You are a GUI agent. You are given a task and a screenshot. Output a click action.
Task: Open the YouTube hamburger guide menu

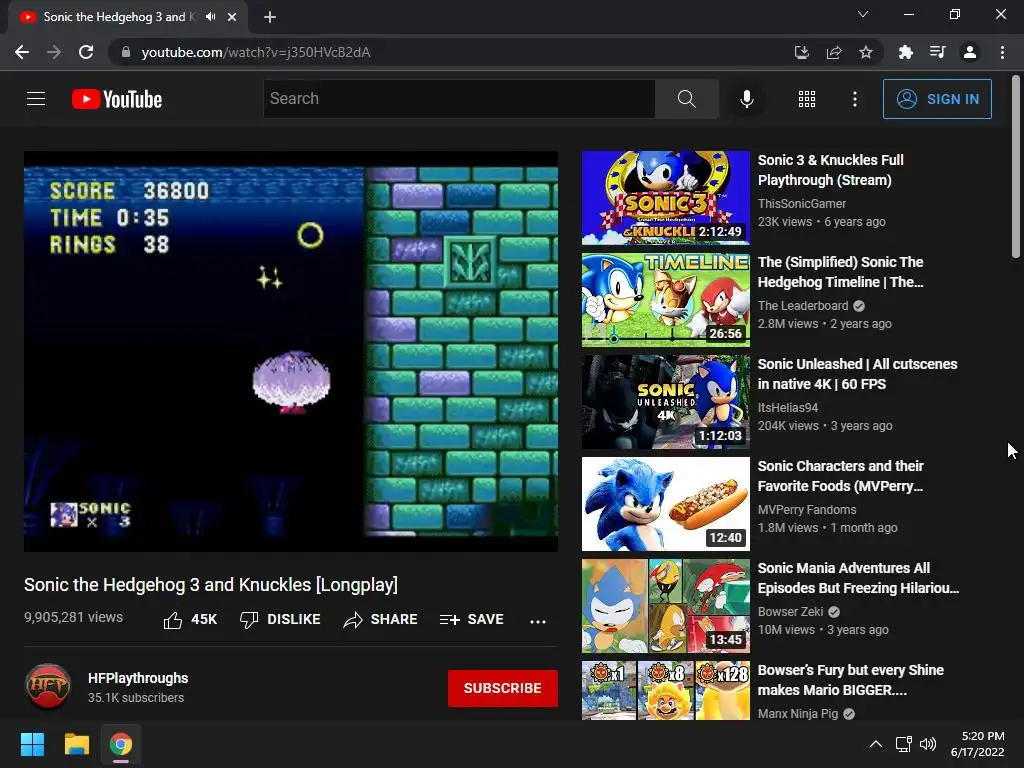(x=36, y=99)
